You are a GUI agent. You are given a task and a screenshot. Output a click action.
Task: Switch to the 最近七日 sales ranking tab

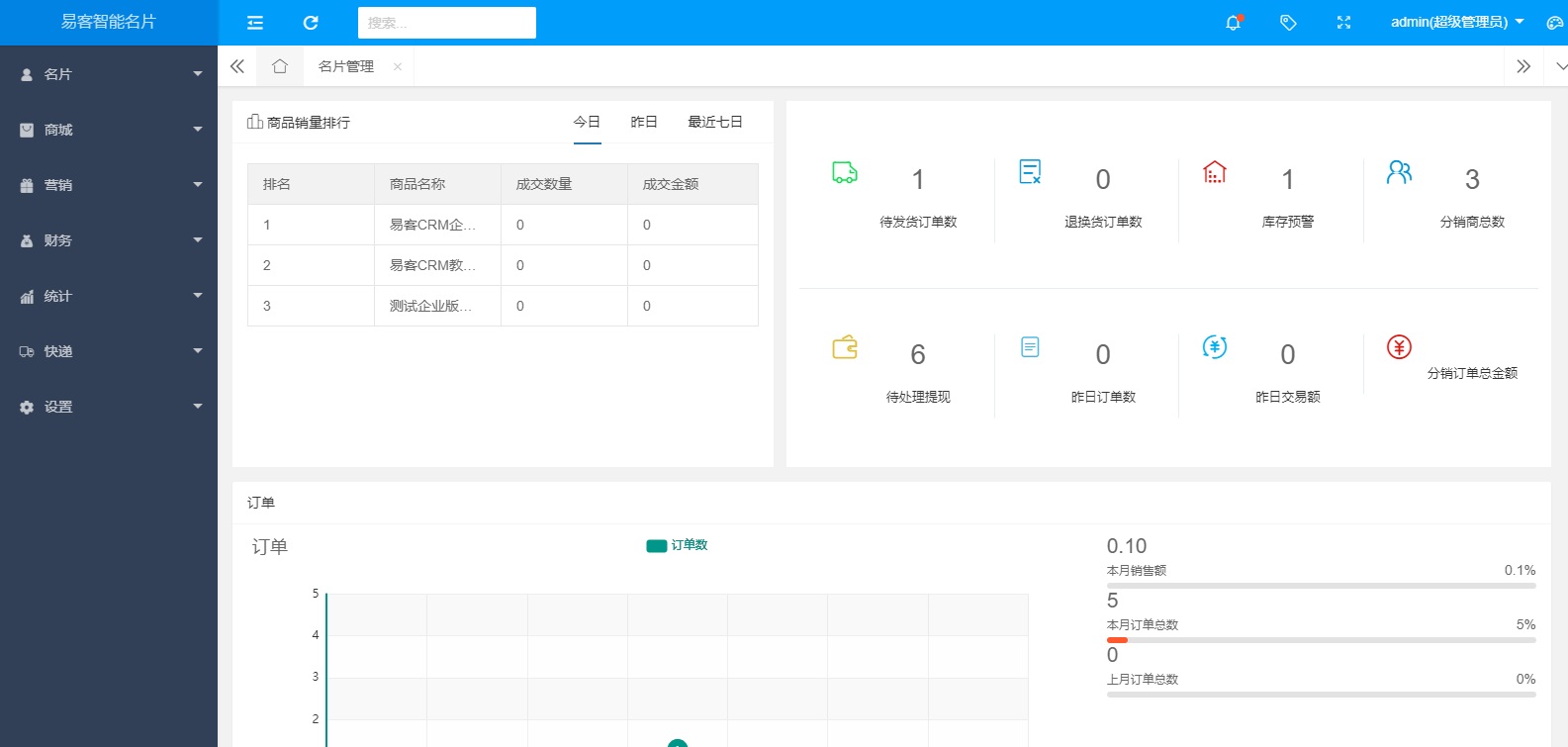tap(715, 122)
